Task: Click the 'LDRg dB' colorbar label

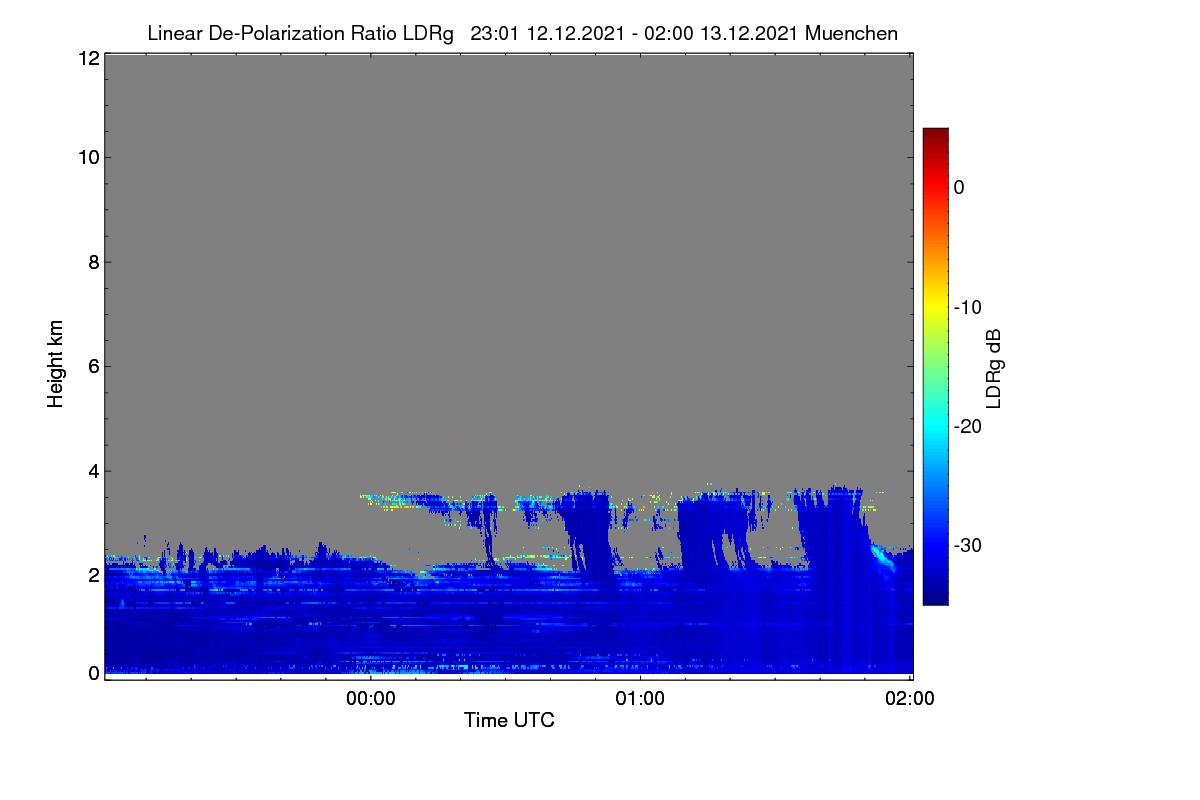Action: pos(993,368)
